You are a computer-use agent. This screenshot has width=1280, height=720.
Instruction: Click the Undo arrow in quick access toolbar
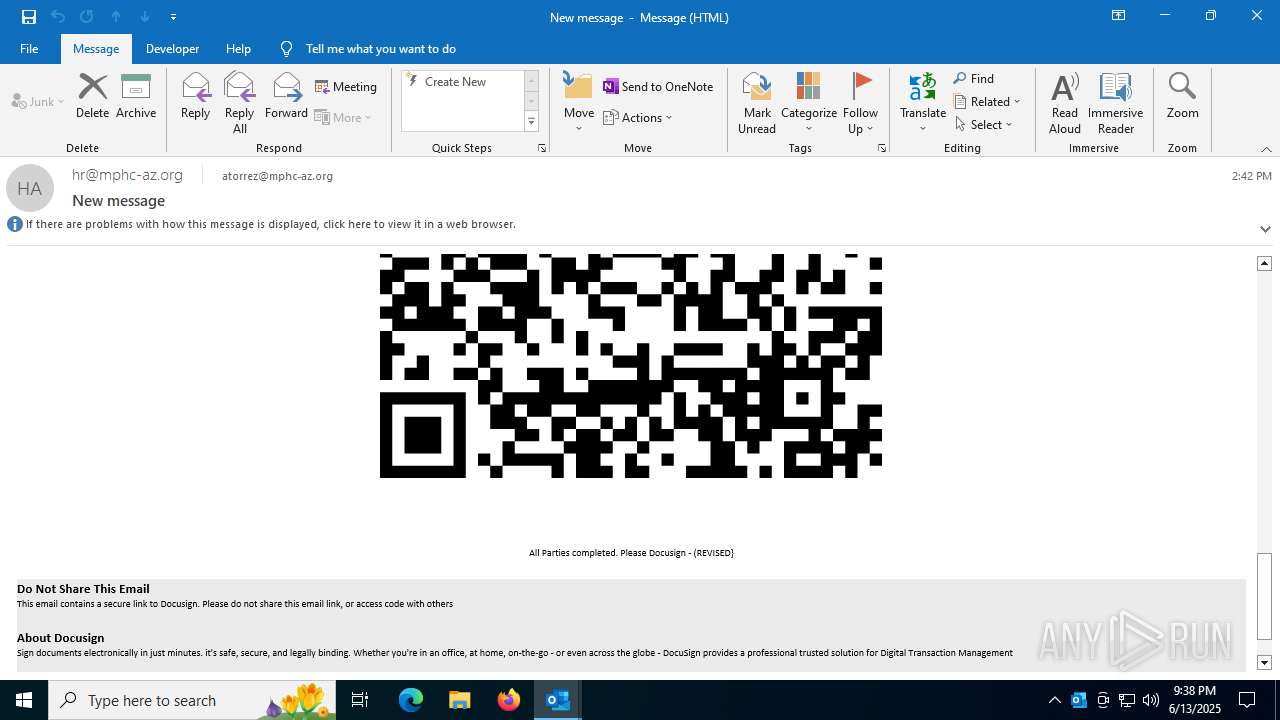58,17
